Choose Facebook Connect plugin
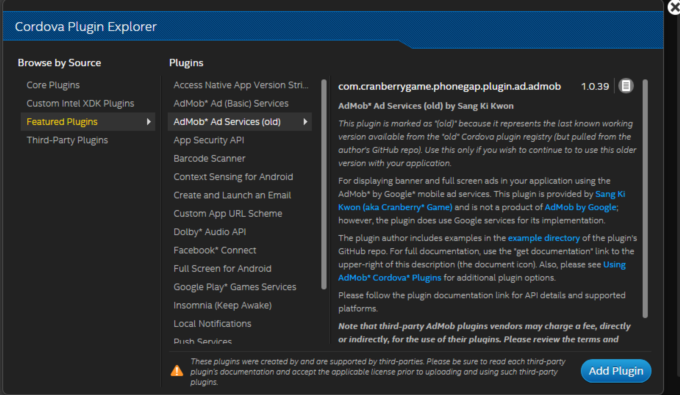 click(215, 250)
